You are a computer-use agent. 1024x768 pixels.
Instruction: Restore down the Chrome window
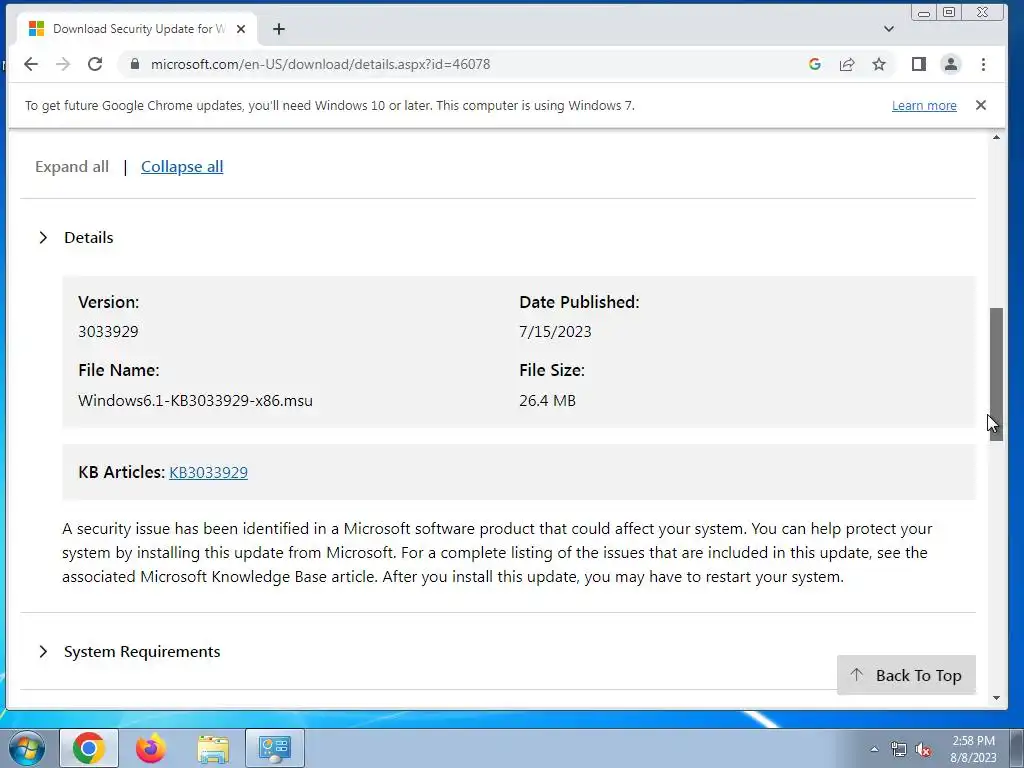[x=949, y=12]
